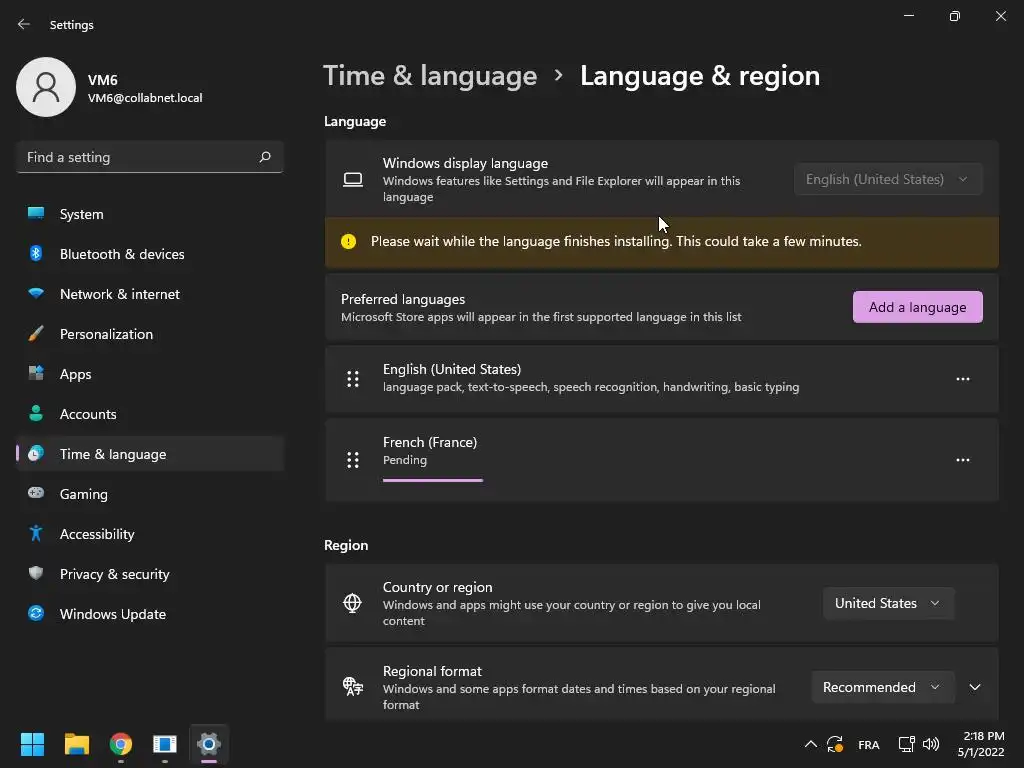Open File Explorer from the taskbar
This screenshot has height=768, width=1024.
coord(76,744)
